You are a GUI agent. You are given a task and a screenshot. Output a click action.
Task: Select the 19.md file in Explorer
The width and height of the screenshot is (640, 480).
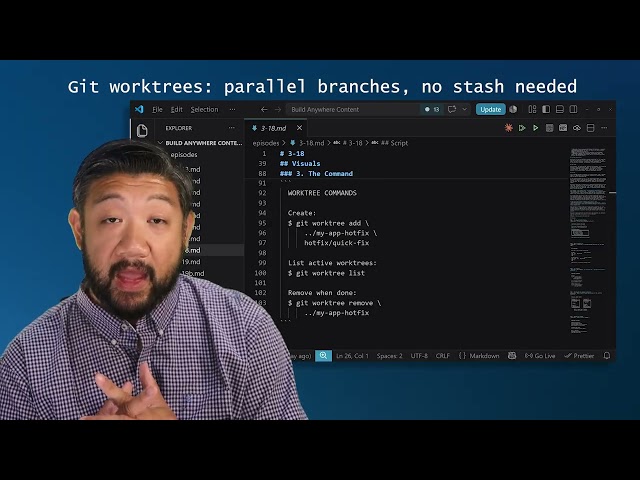pos(192,262)
